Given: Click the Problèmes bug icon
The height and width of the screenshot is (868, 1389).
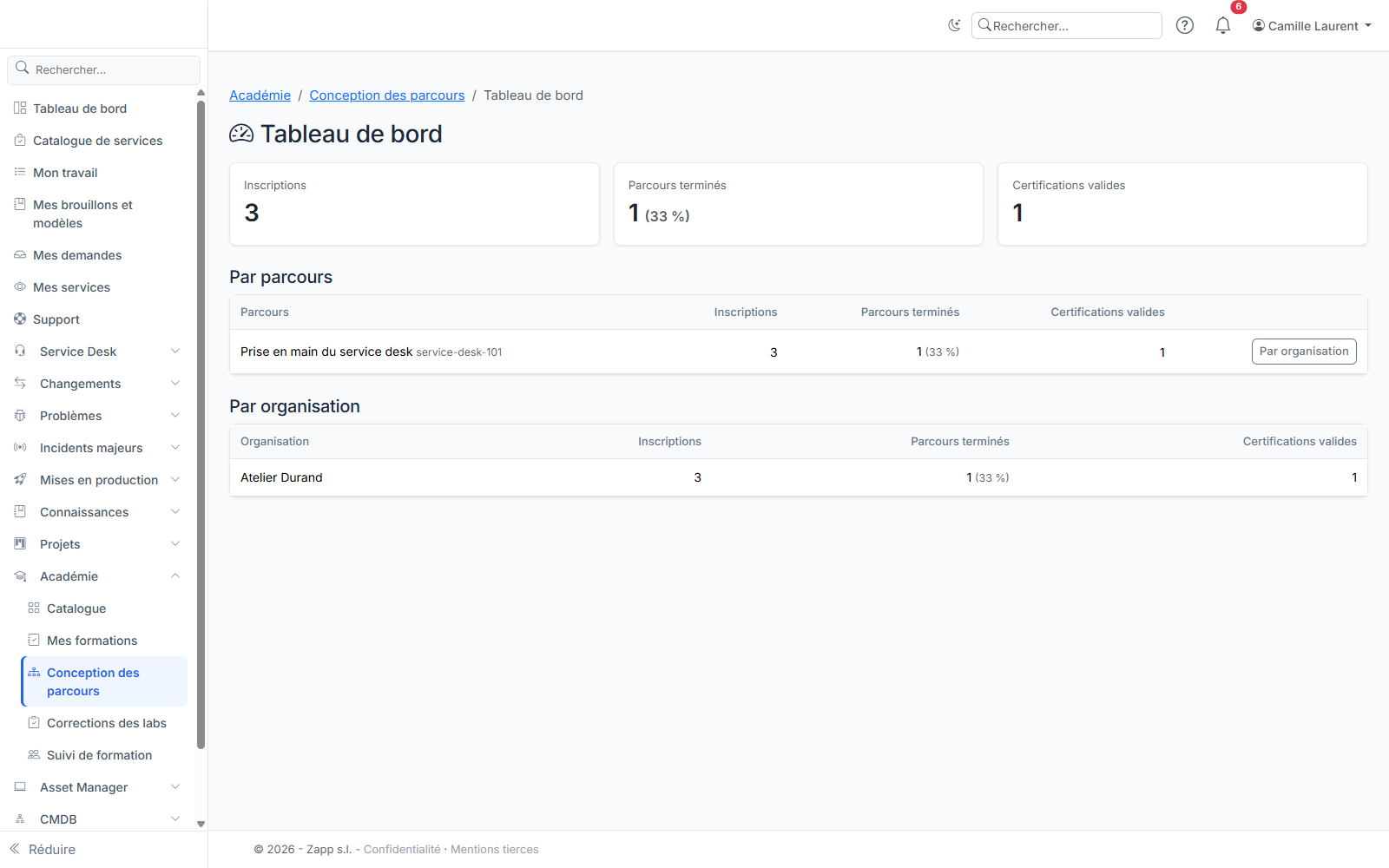Looking at the screenshot, I should [20, 415].
